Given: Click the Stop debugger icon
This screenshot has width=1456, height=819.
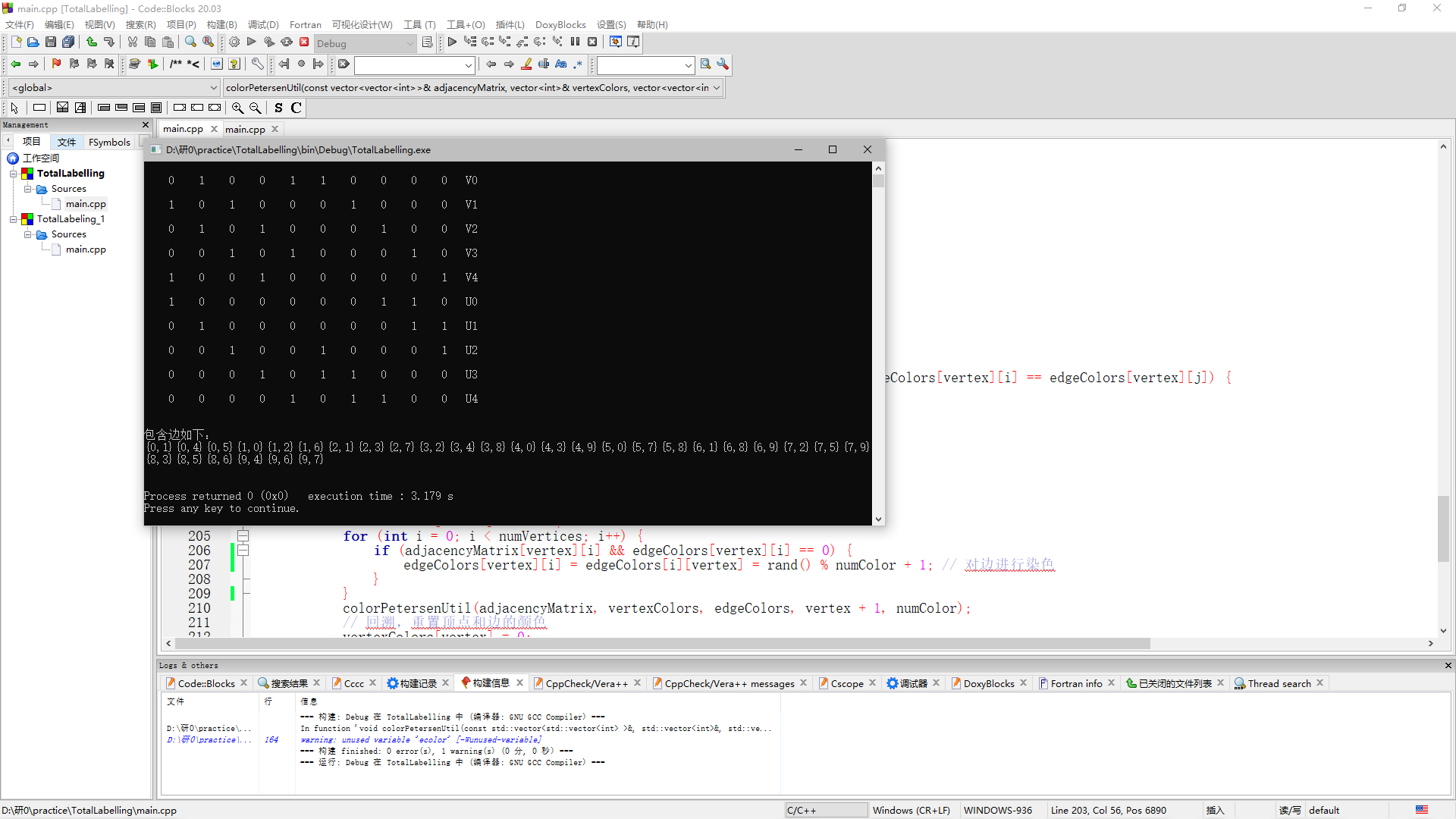Looking at the screenshot, I should (592, 42).
